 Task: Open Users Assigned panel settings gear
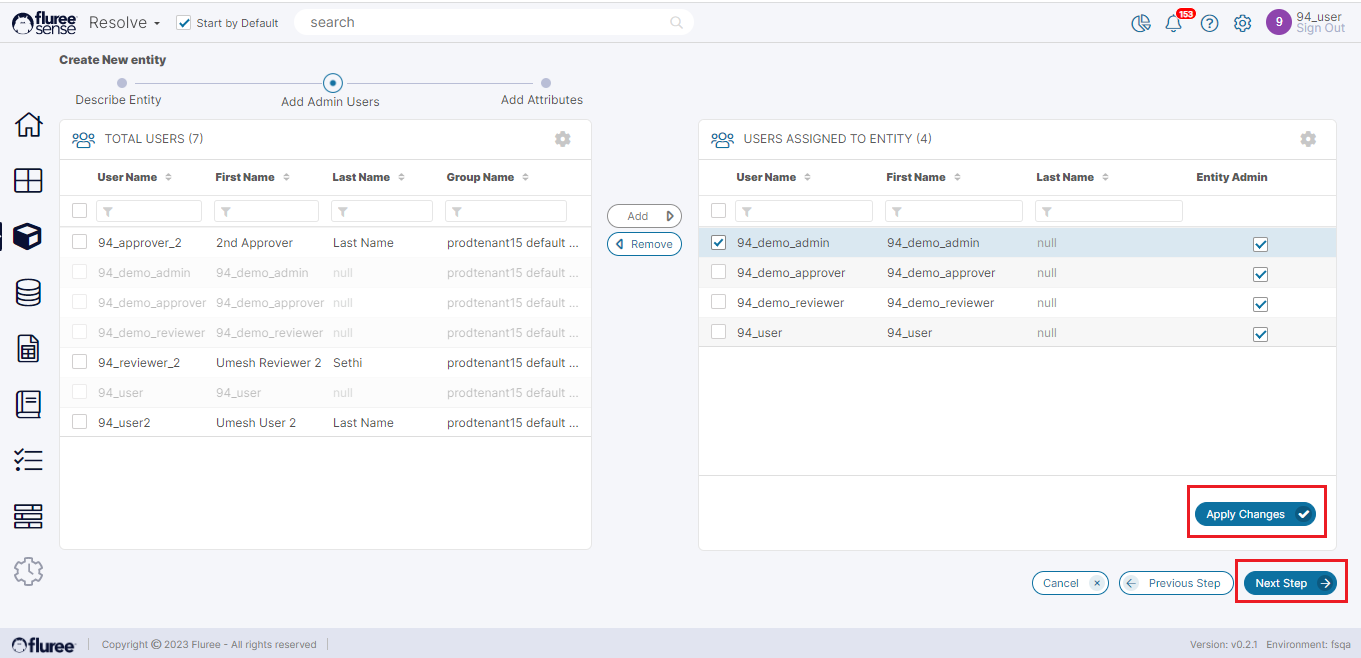coord(1308,139)
